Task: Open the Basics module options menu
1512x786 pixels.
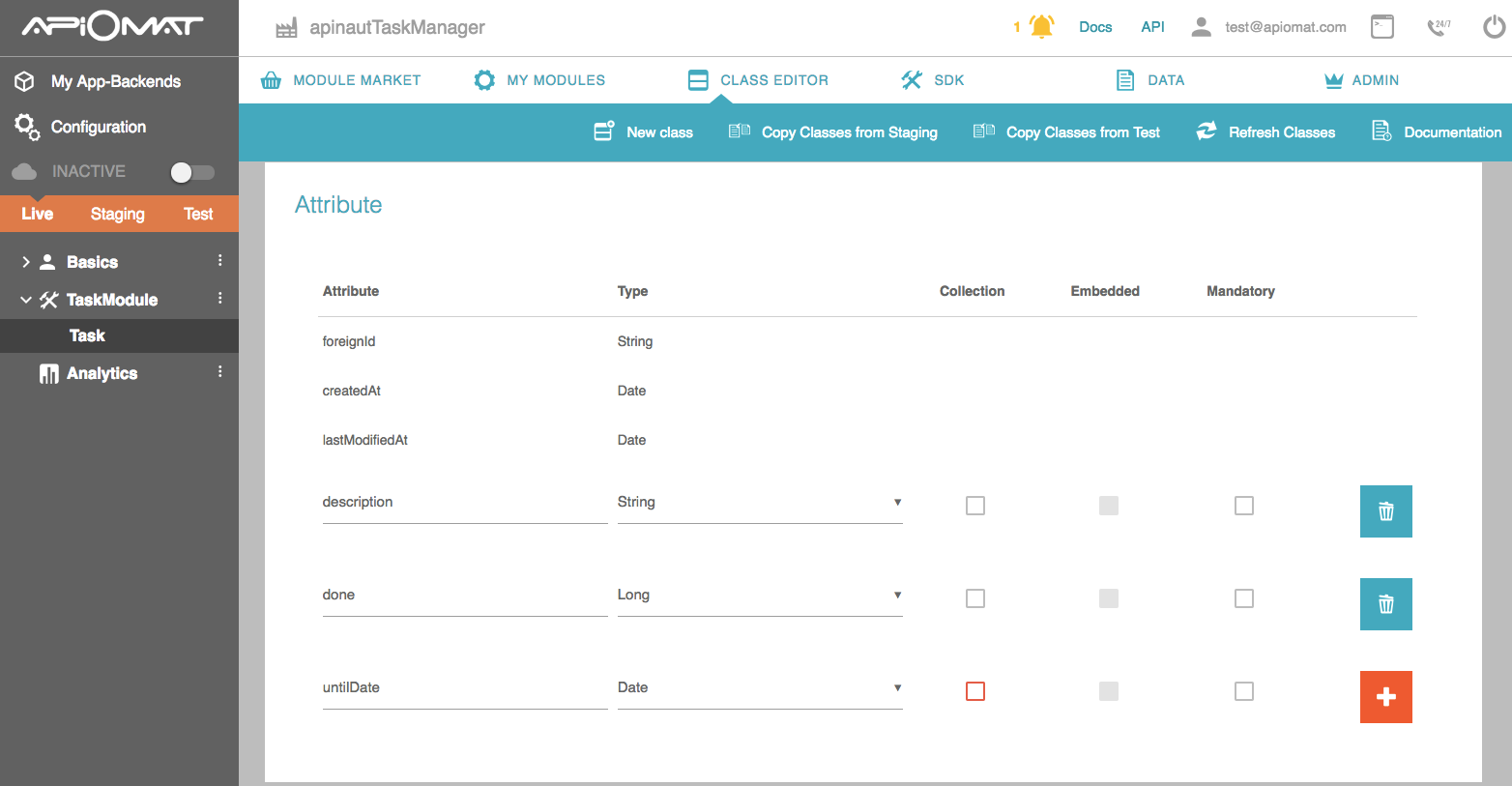Action: [x=220, y=261]
